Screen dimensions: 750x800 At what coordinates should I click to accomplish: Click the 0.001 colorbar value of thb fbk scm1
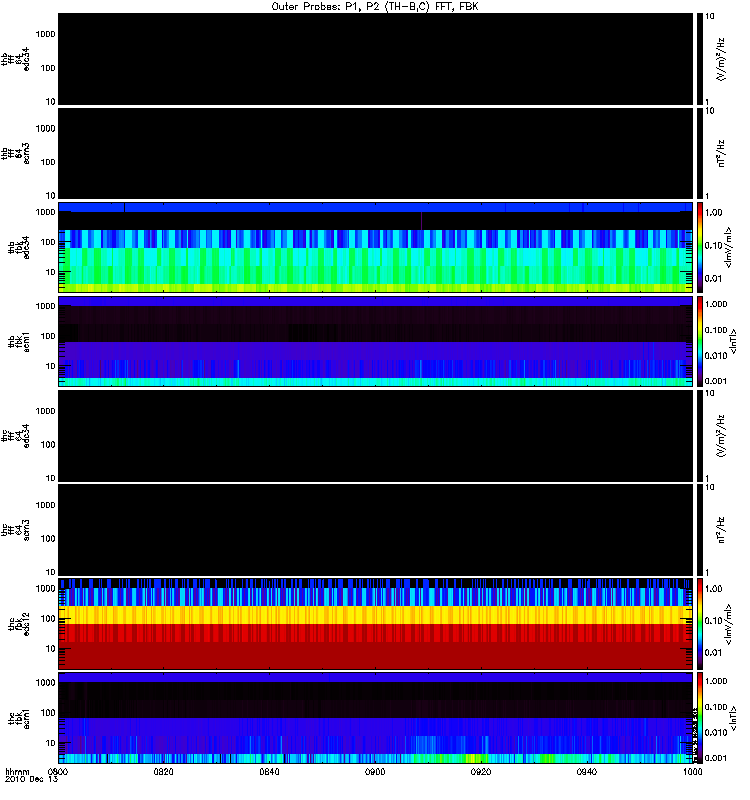coord(716,381)
